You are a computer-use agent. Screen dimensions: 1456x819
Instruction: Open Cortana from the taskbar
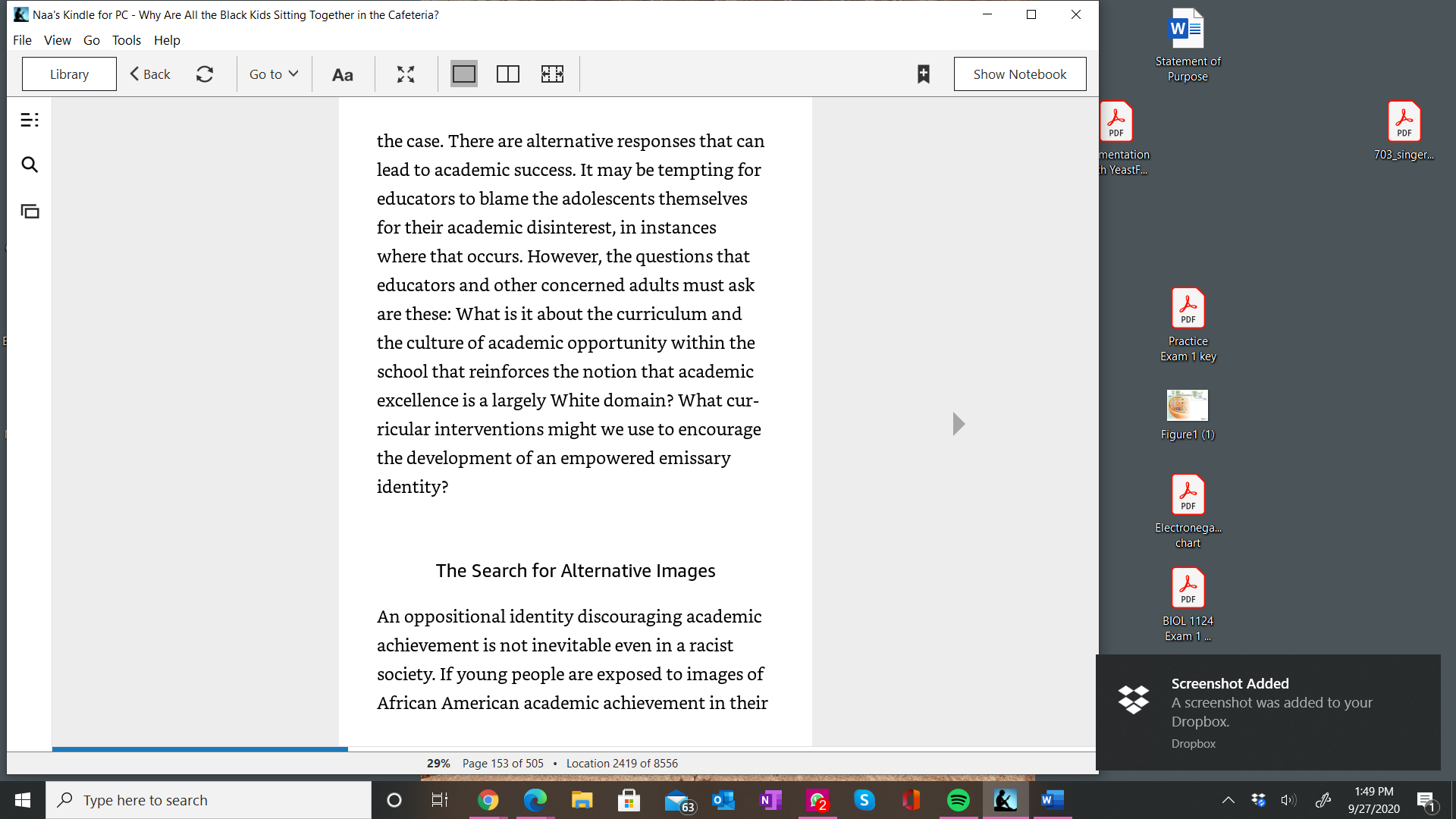pos(394,800)
